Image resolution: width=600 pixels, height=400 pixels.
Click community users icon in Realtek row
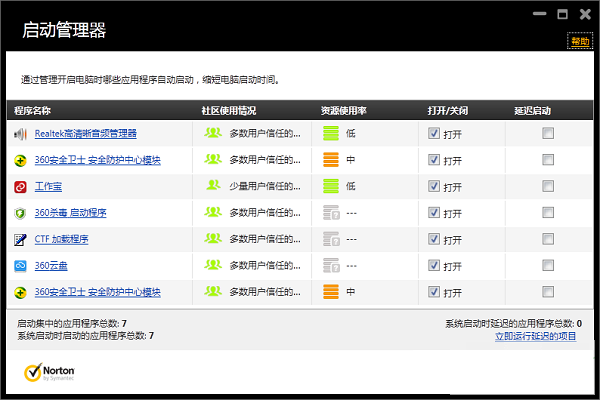point(212,133)
